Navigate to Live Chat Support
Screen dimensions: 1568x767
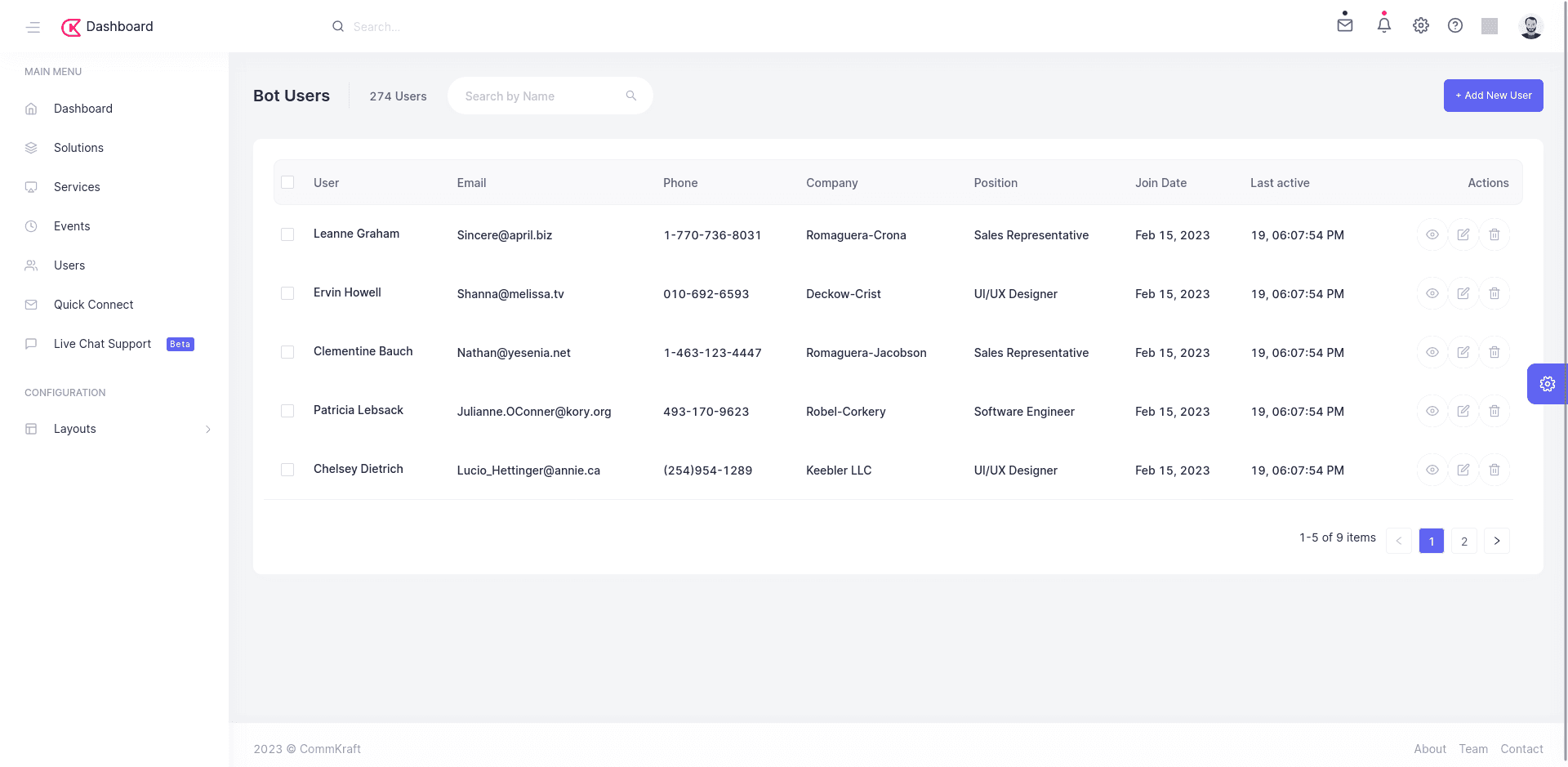(x=102, y=344)
